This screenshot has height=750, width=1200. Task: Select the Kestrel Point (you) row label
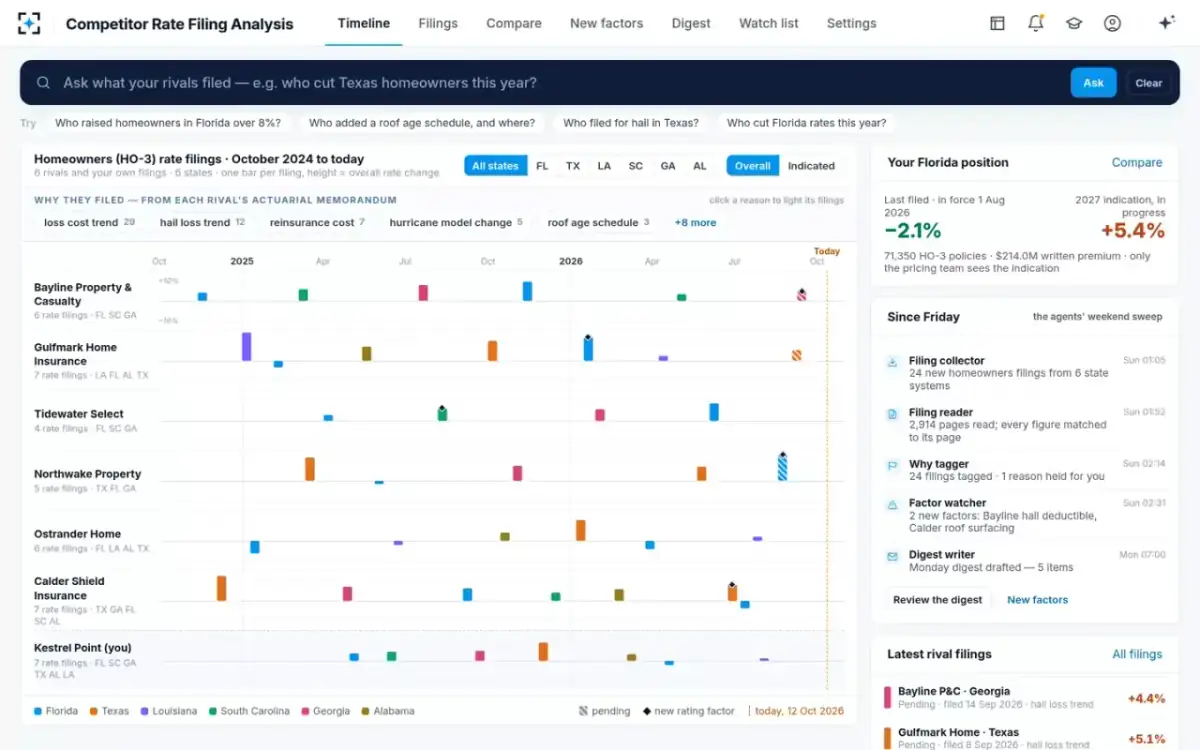pyautogui.click(x=83, y=648)
